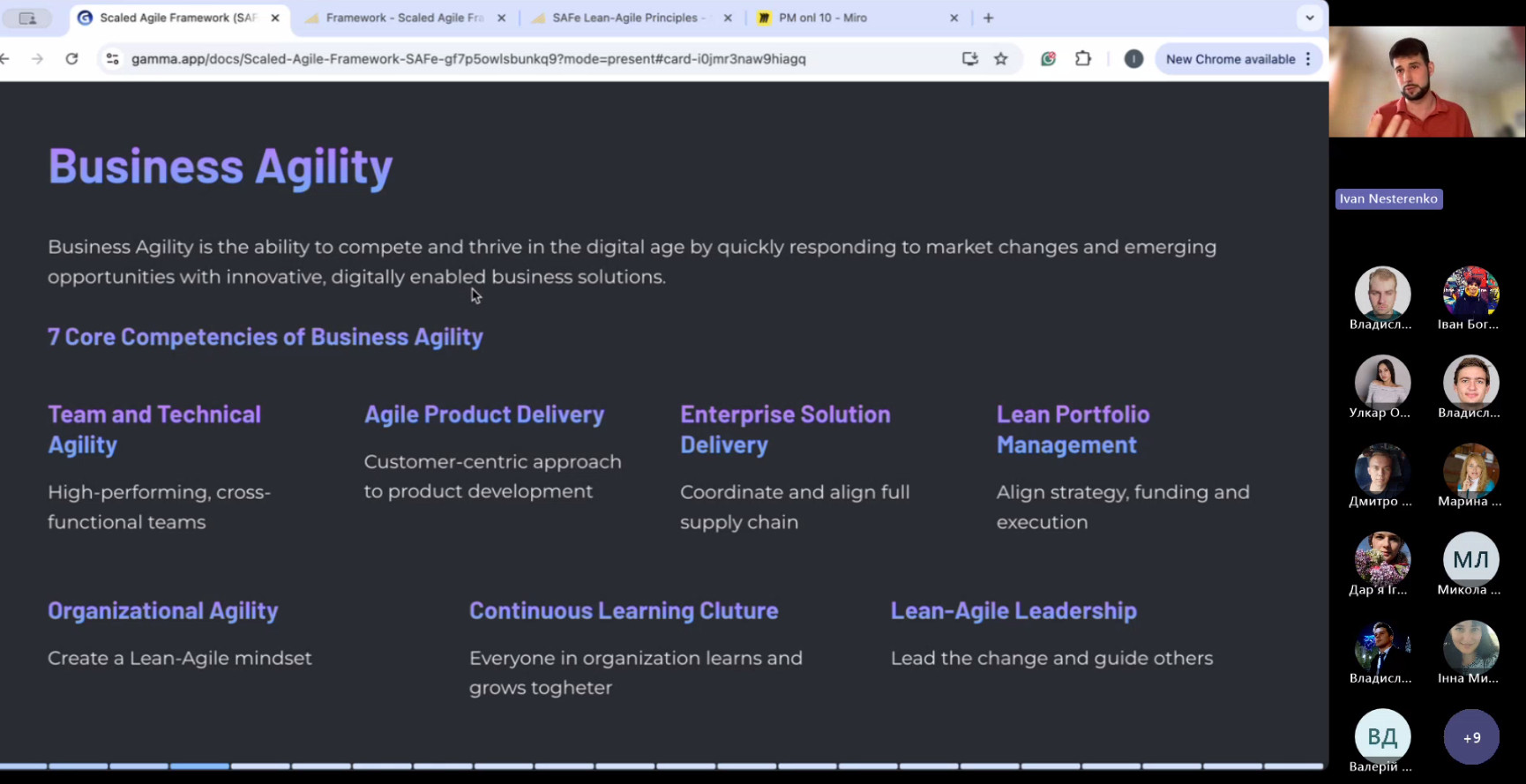The width and height of the screenshot is (1526, 784).
Task: Open a new browser tab
Action: pos(989,18)
